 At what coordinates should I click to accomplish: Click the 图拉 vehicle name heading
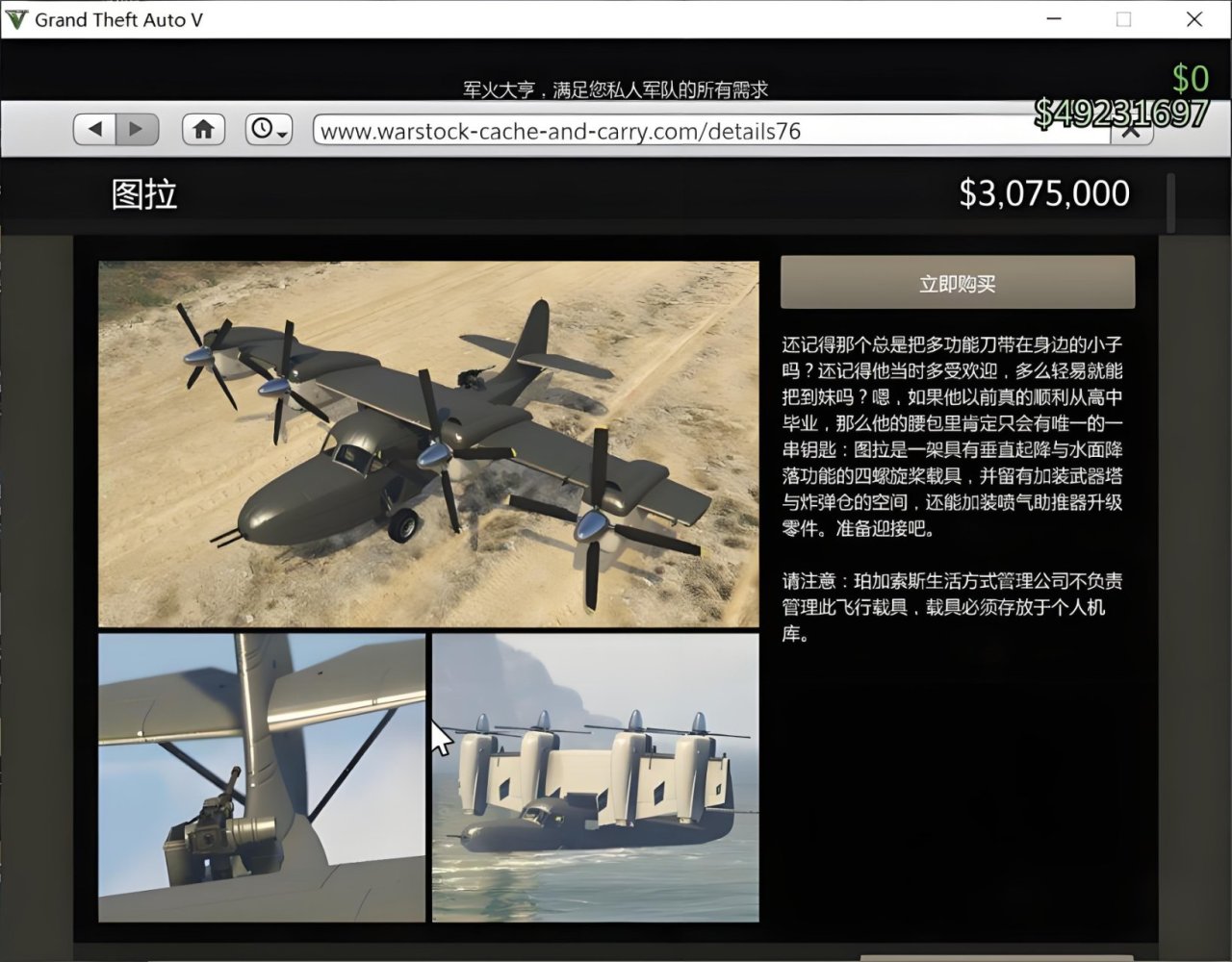[x=144, y=194]
